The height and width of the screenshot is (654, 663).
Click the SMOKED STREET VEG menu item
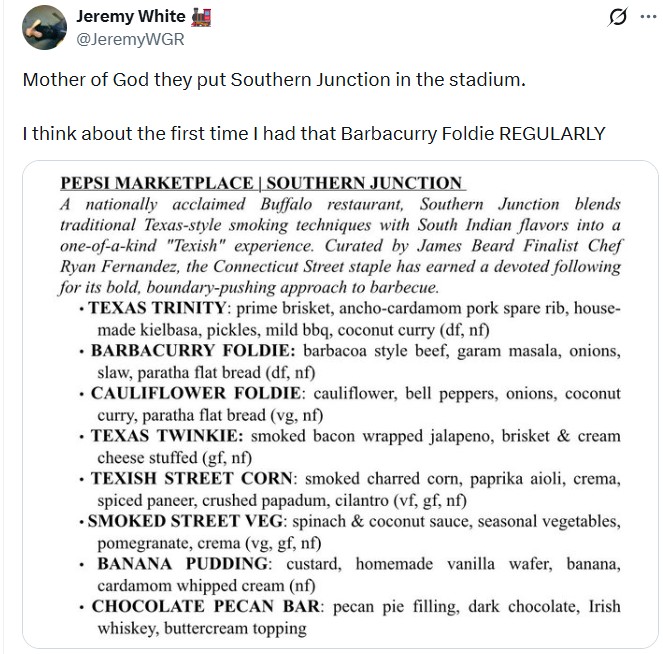click(x=350, y=532)
